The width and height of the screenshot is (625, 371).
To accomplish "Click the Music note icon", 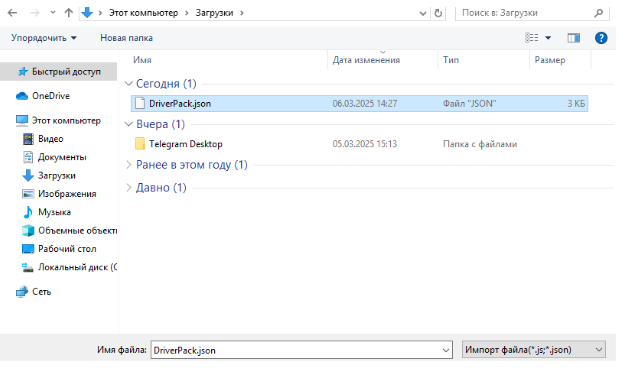I will point(28,212).
